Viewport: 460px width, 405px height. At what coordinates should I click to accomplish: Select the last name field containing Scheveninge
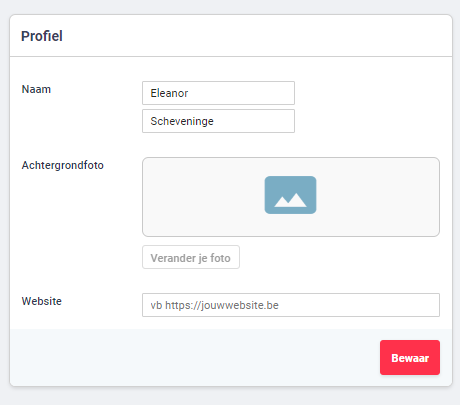click(x=218, y=121)
